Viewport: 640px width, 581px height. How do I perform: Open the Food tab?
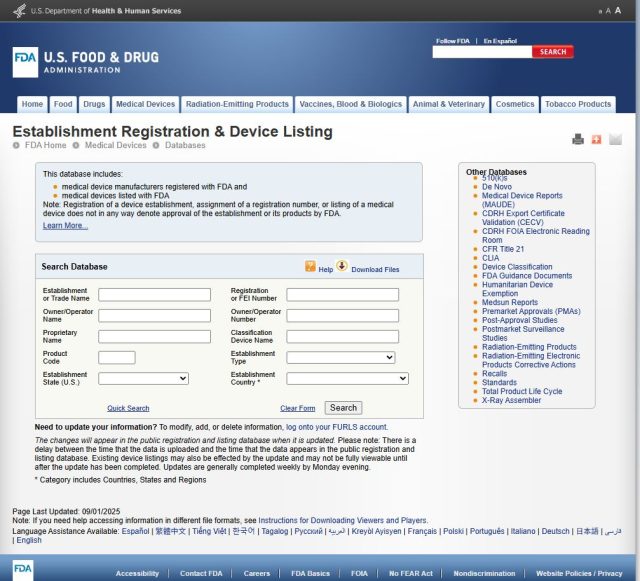(63, 104)
